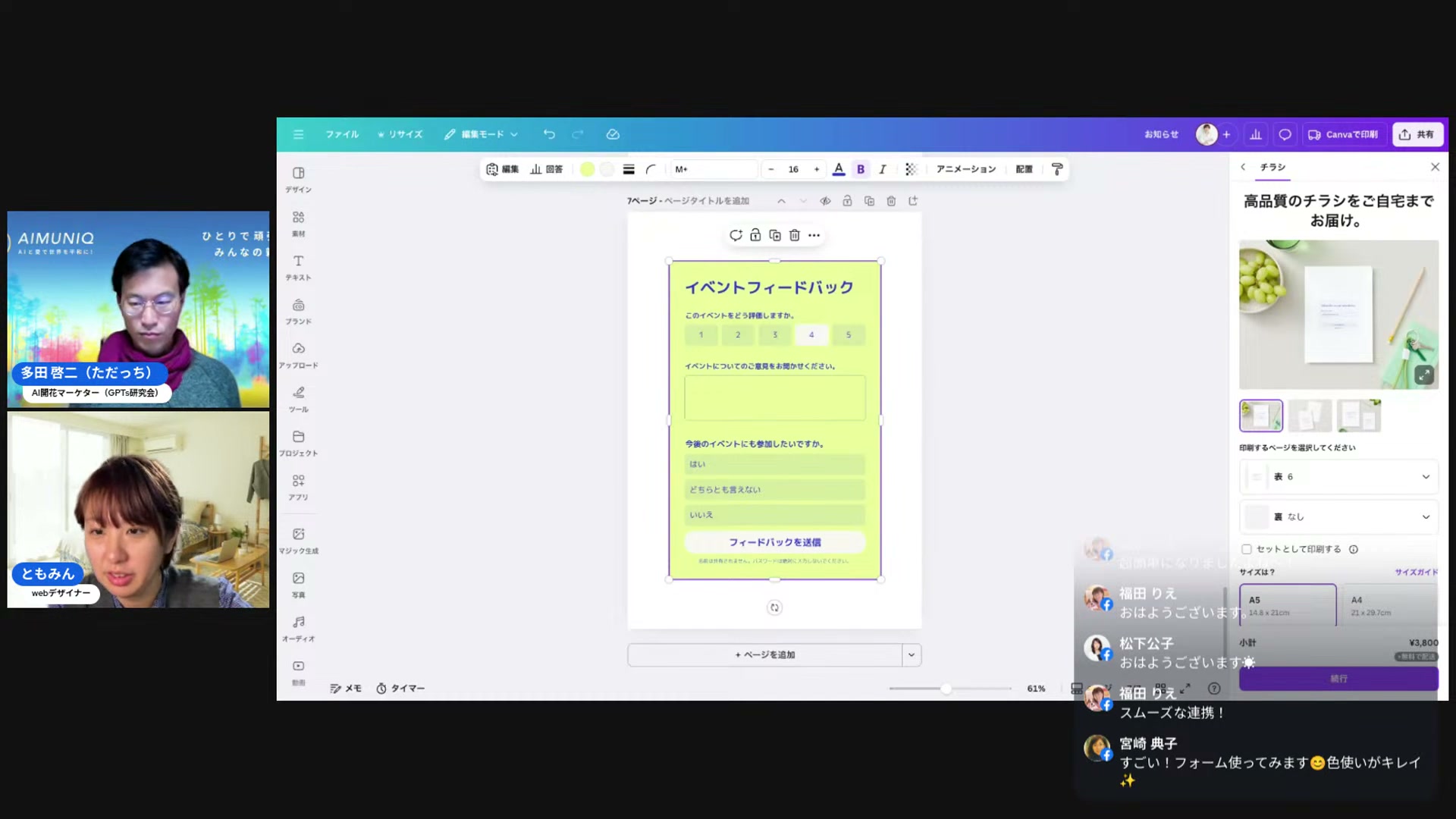
Task: Open the デザイン sidebar panel
Action: pyautogui.click(x=298, y=179)
